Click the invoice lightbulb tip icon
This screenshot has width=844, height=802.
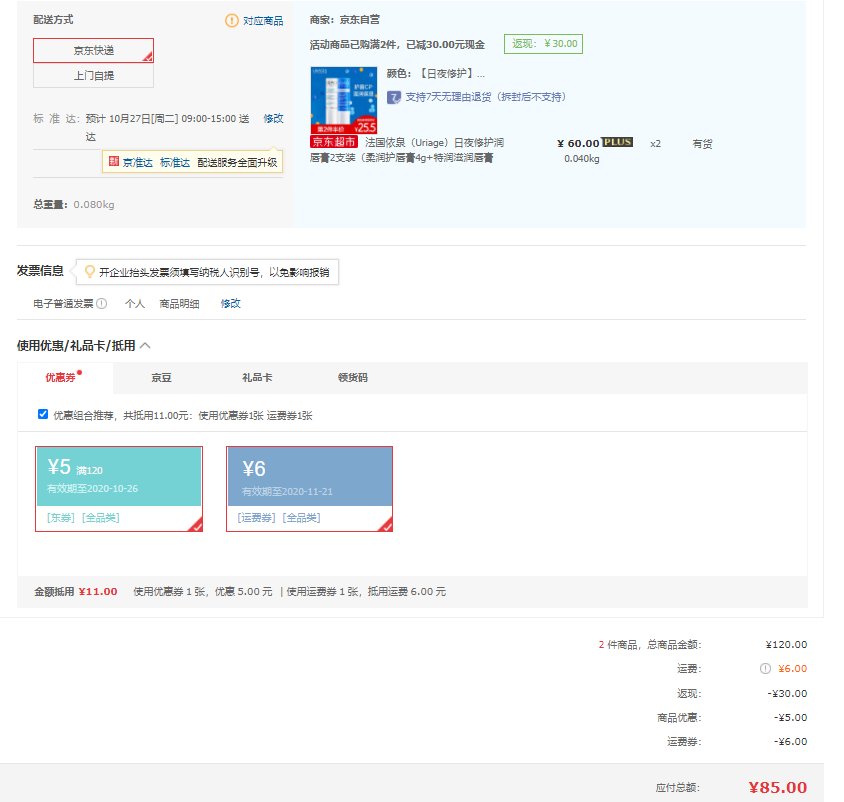[x=90, y=272]
